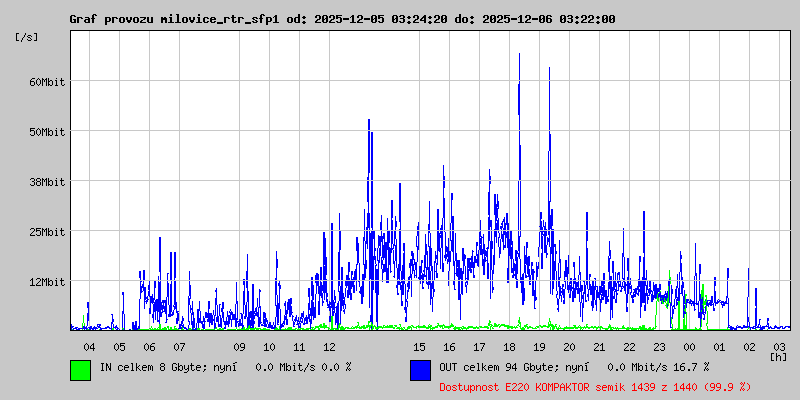Click the hour 04 x-axis label
This screenshot has height=400, width=800.
pos(89,346)
